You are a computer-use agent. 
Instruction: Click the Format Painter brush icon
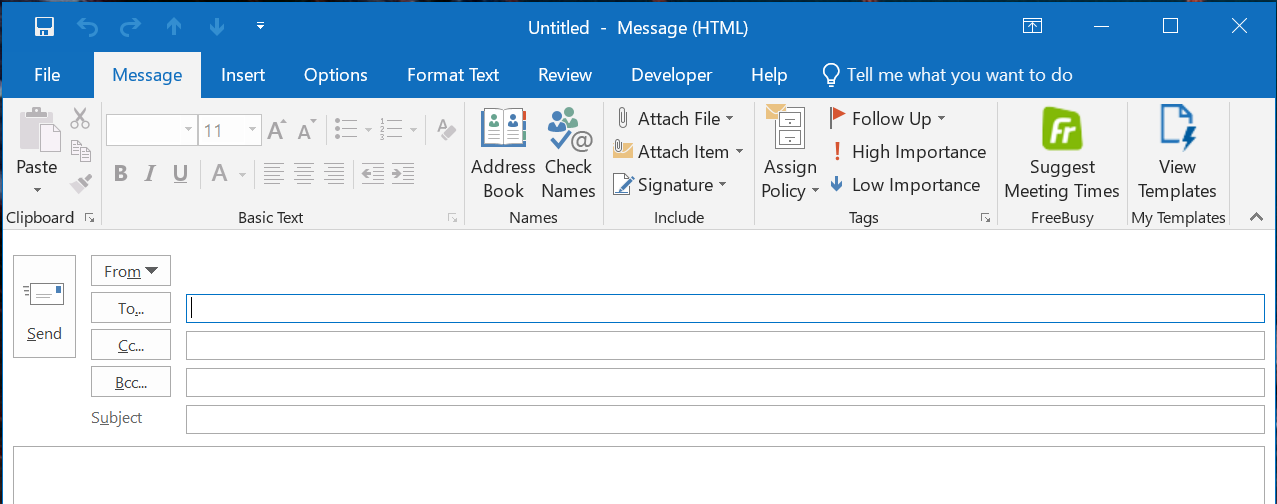[80, 184]
